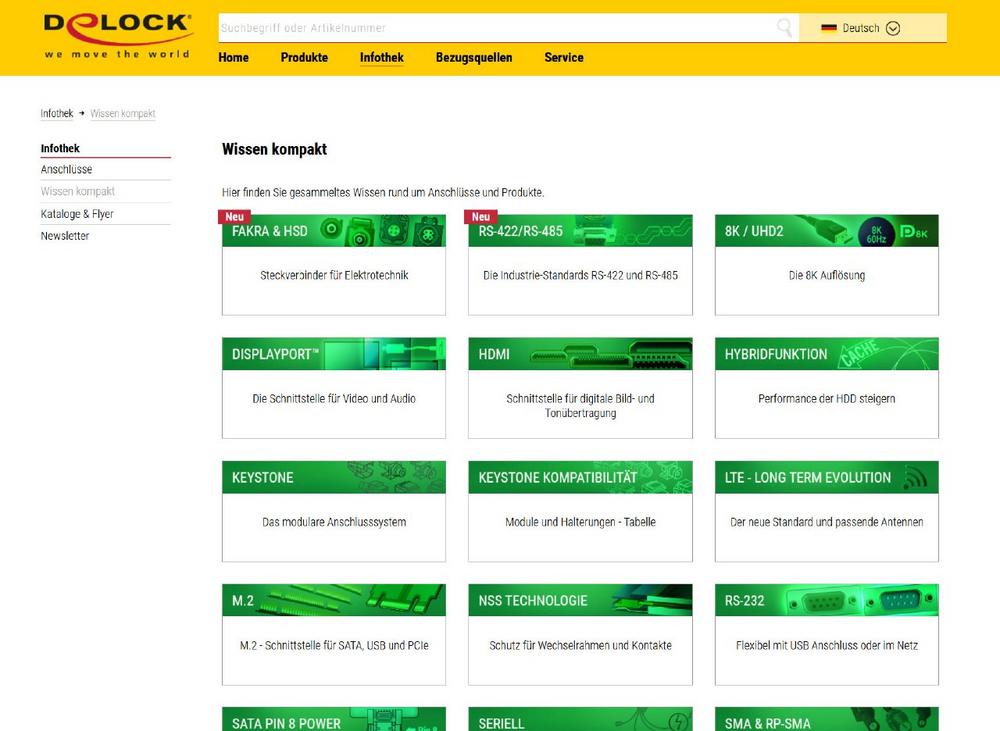Click the German flag icon
The height and width of the screenshot is (731, 1000).
pos(828,28)
